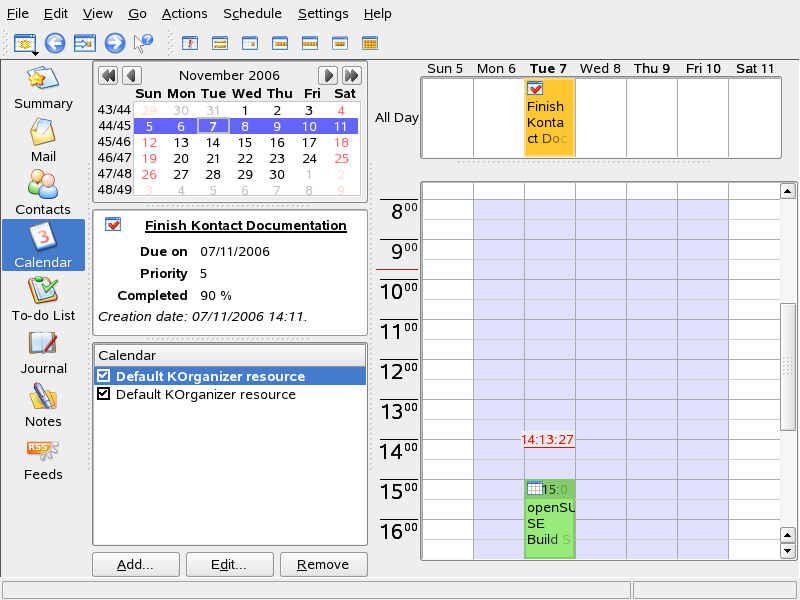This screenshot has width=800, height=600.
Task: Switch to the Next 3 Days view icon
Action: click(x=340, y=43)
